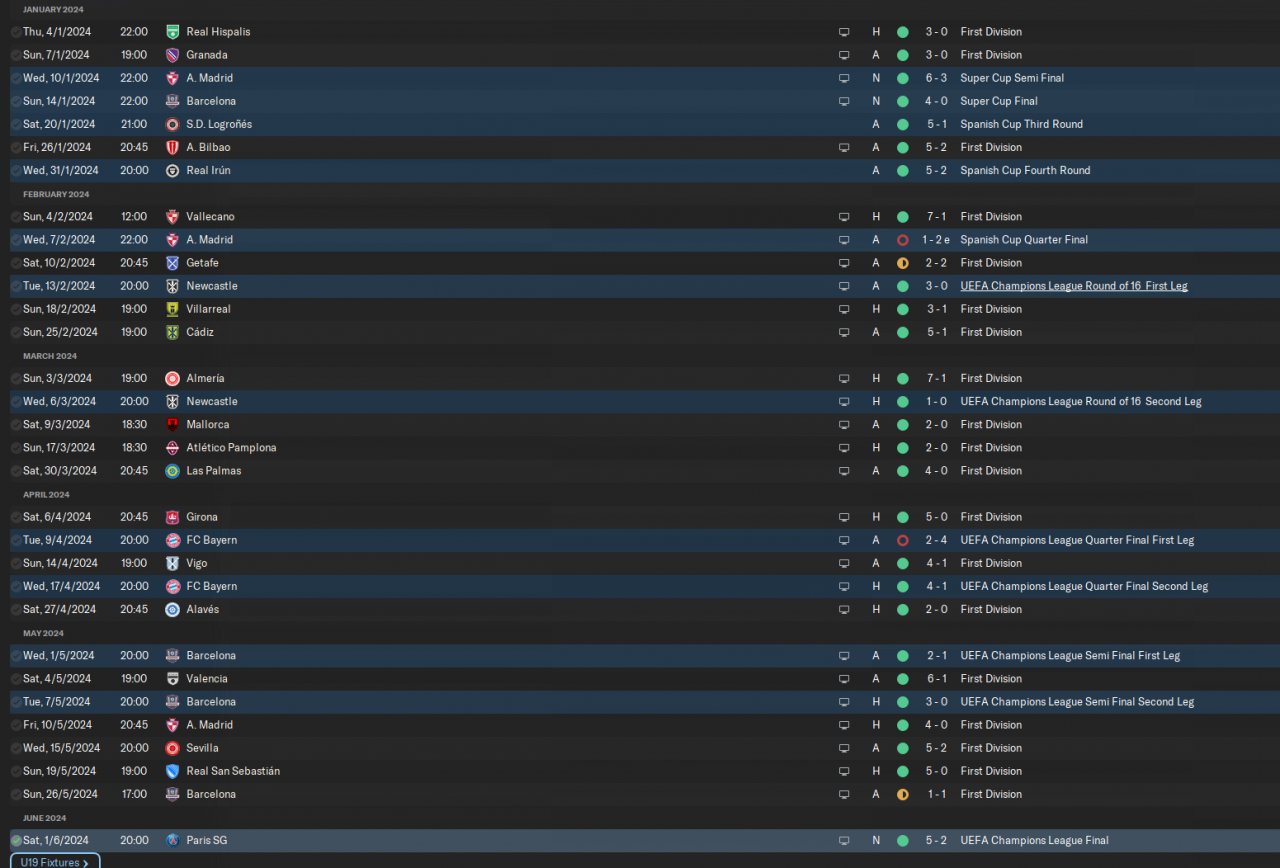The image size is (1280, 868).
Task: Open the Super Cup Final competition link
Action: pyautogui.click(x=999, y=101)
